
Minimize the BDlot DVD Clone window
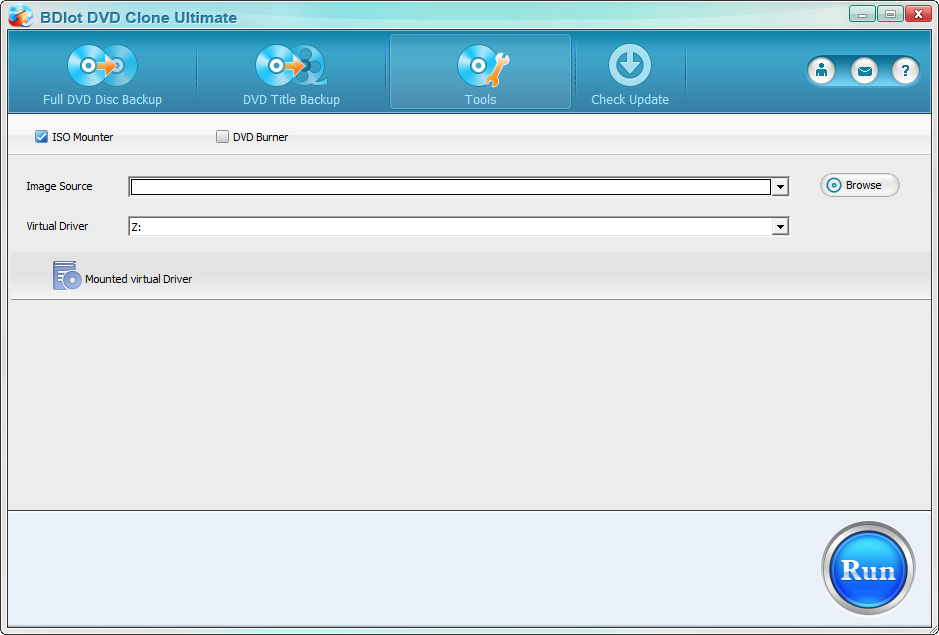pyautogui.click(x=862, y=14)
